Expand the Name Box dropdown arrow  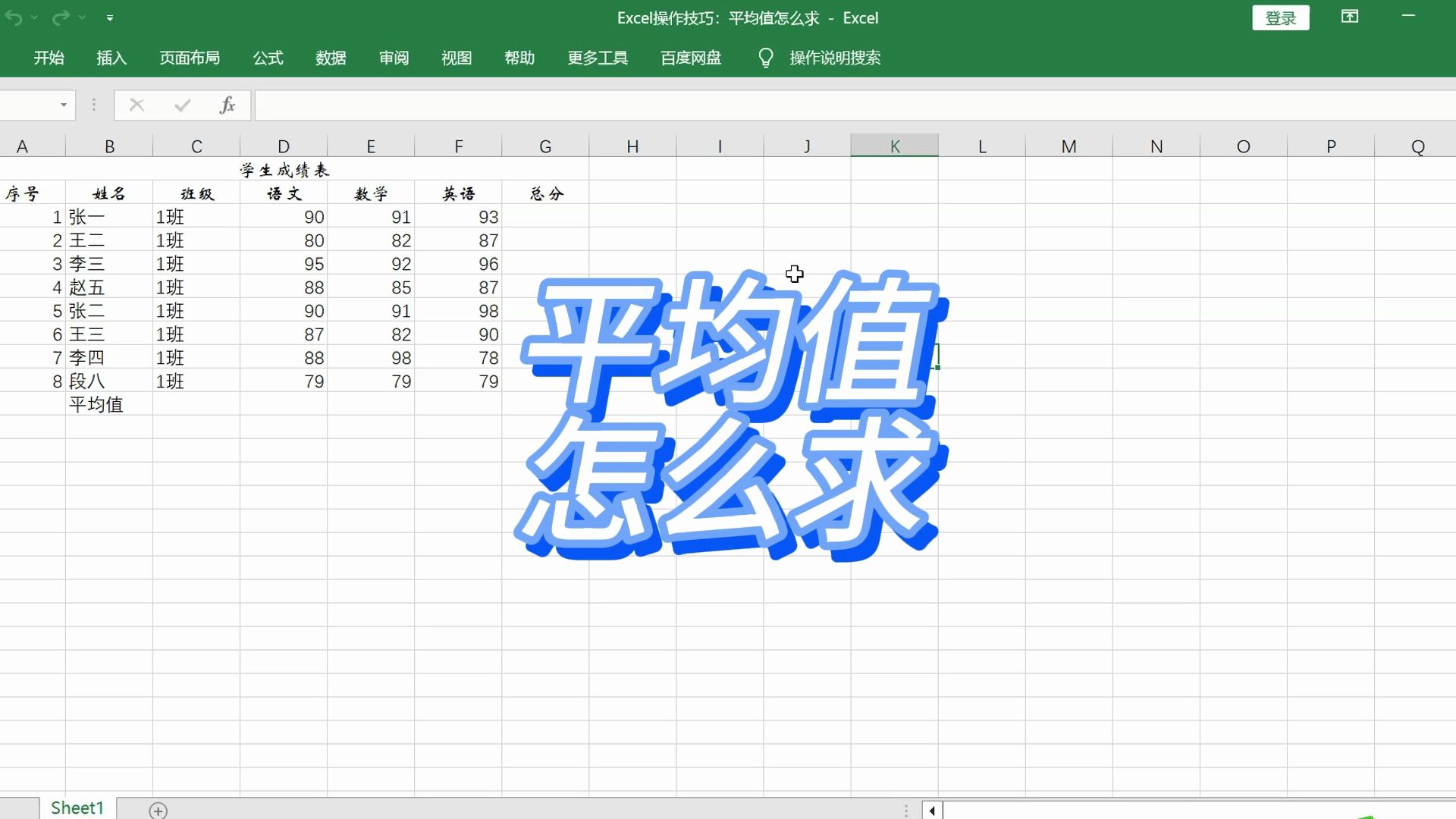pyautogui.click(x=64, y=105)
